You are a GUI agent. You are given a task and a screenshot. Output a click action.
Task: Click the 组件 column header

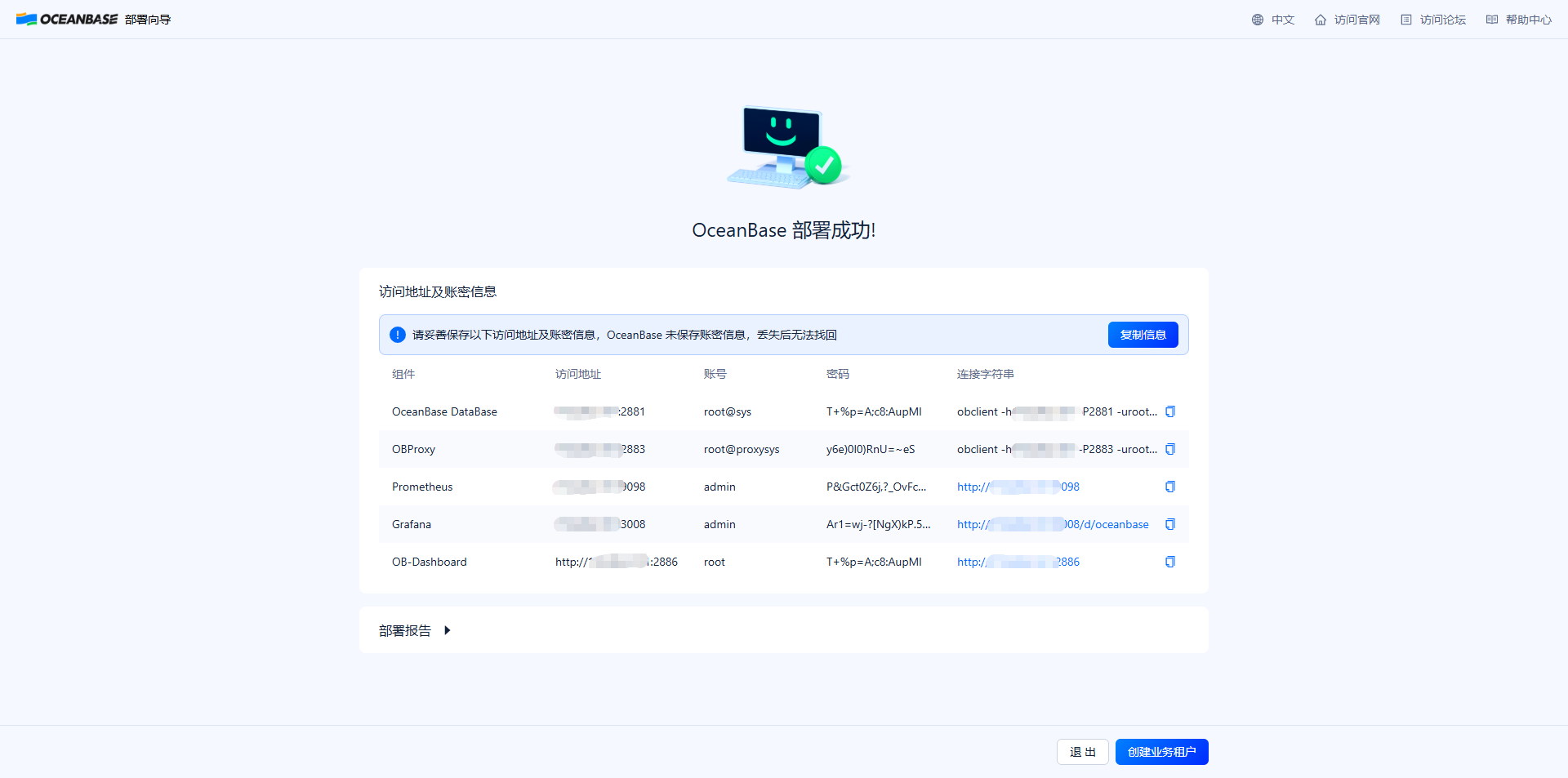coord(403,374)
